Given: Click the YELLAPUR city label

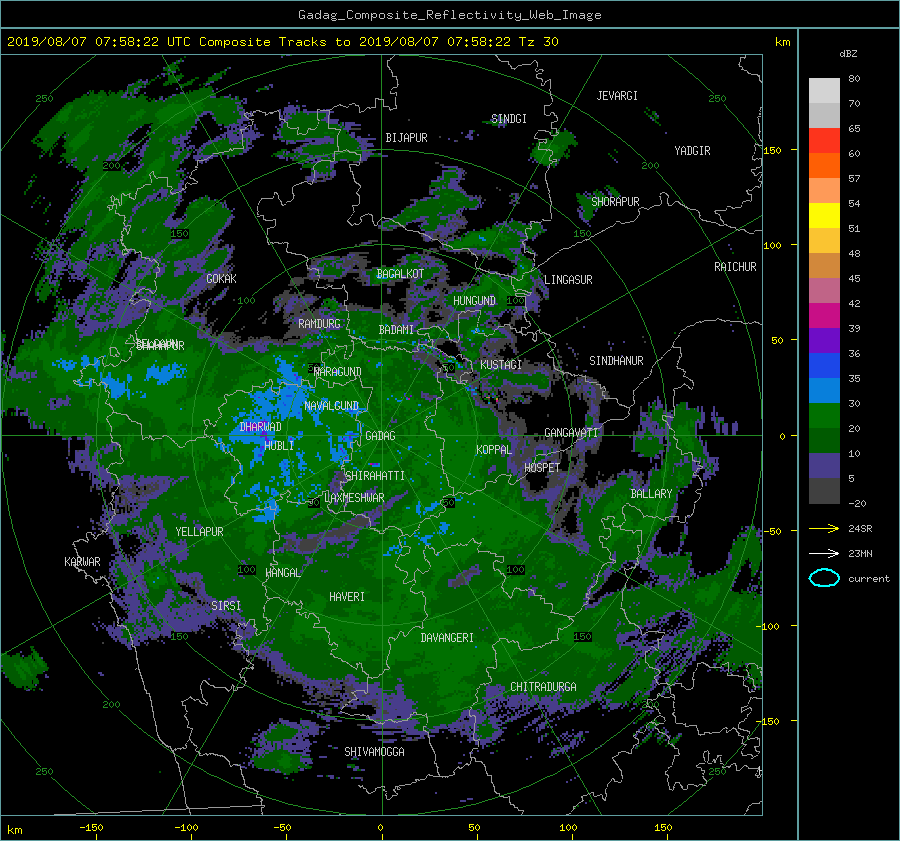Looking at the screenshot, I should [199, 532].
